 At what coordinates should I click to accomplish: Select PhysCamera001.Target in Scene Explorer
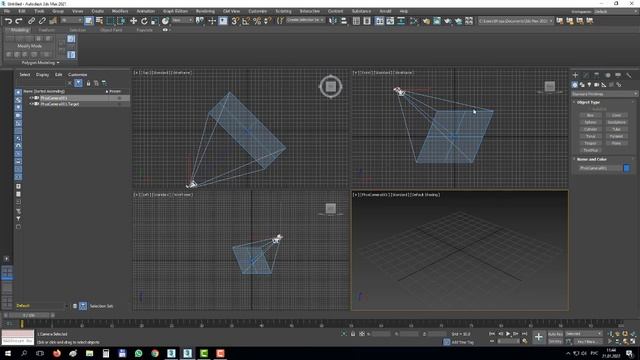pos(60,104)
